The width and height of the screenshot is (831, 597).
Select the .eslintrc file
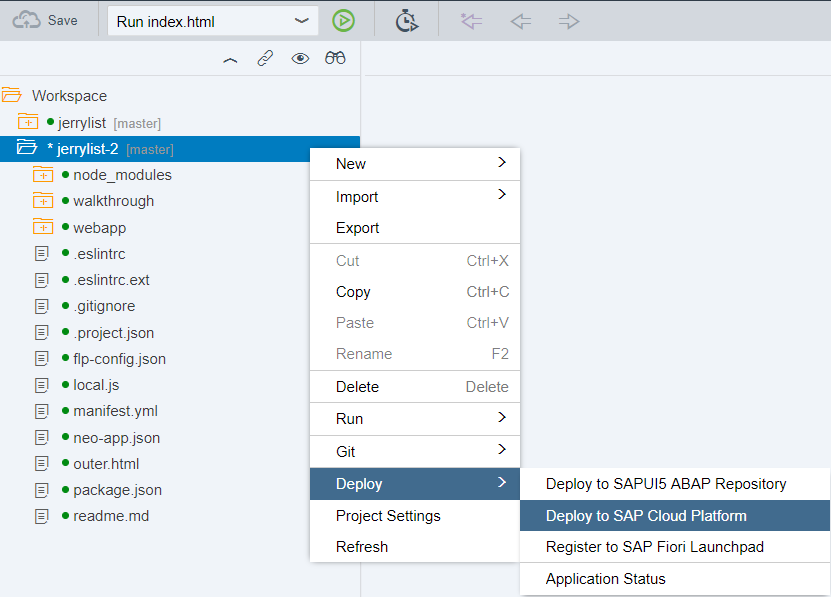tap(99, 254)
